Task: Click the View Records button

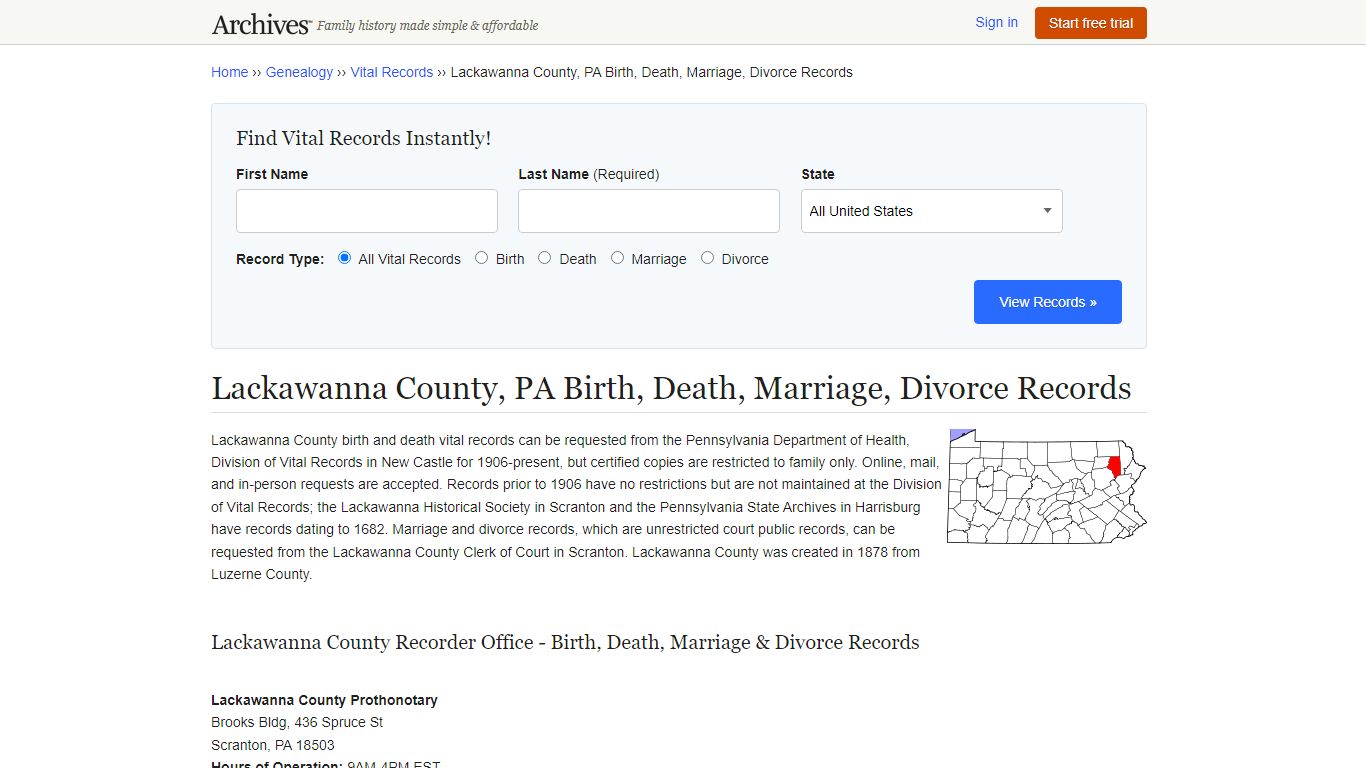Action: (x=1048, y=302)
